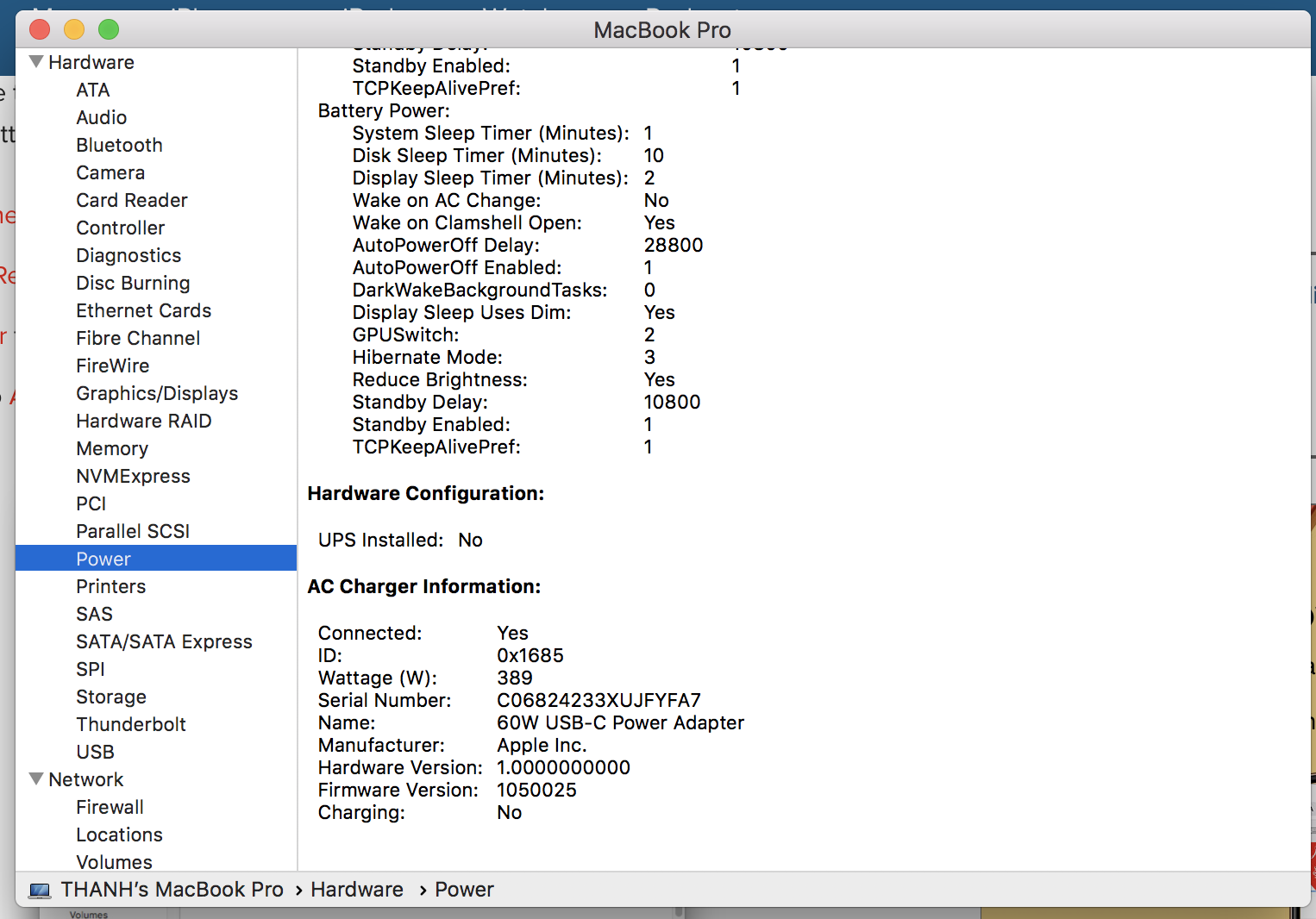Collapse the Hardware disclosure triangle
Viewport: 1316px width, 919px height.
[36, 62]
